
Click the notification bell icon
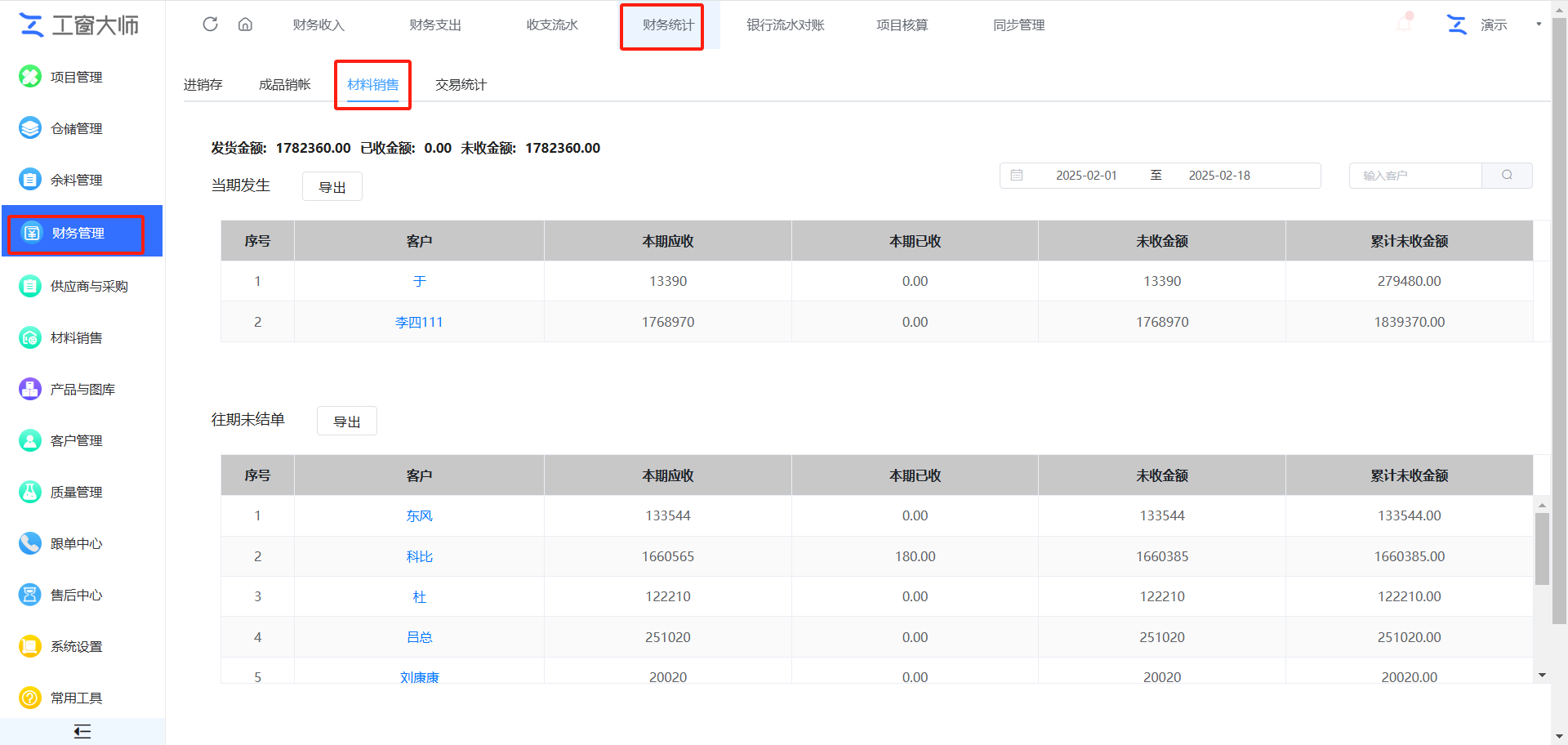(x=1405, y=24)
